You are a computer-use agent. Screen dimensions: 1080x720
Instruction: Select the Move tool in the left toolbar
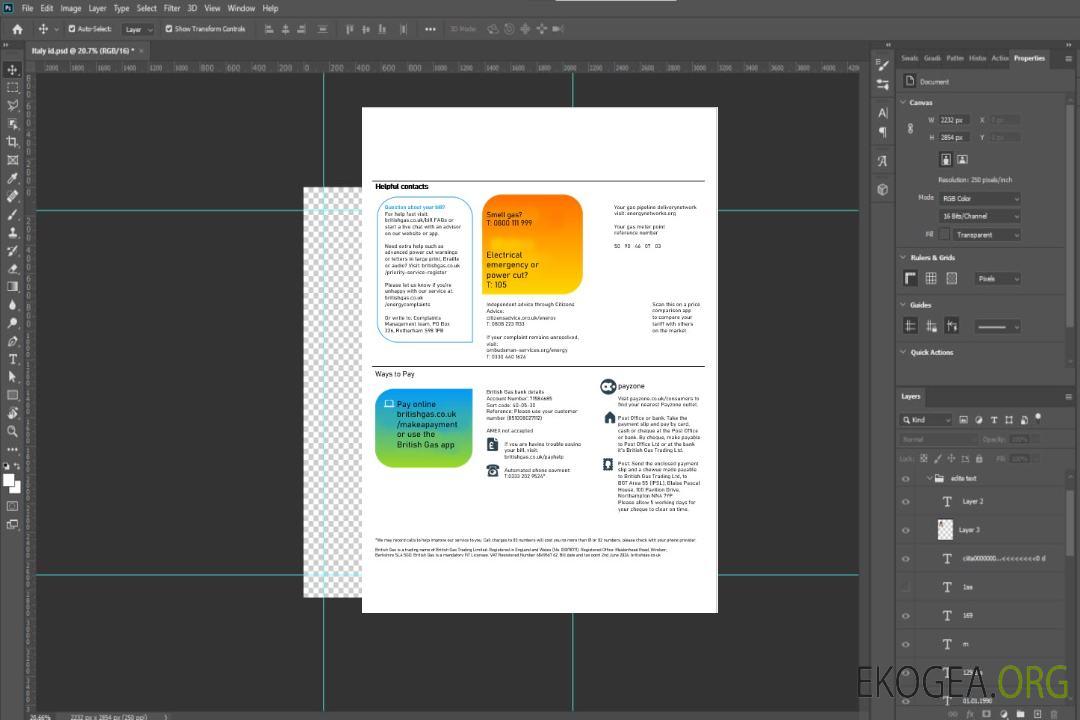pos(12,70)
